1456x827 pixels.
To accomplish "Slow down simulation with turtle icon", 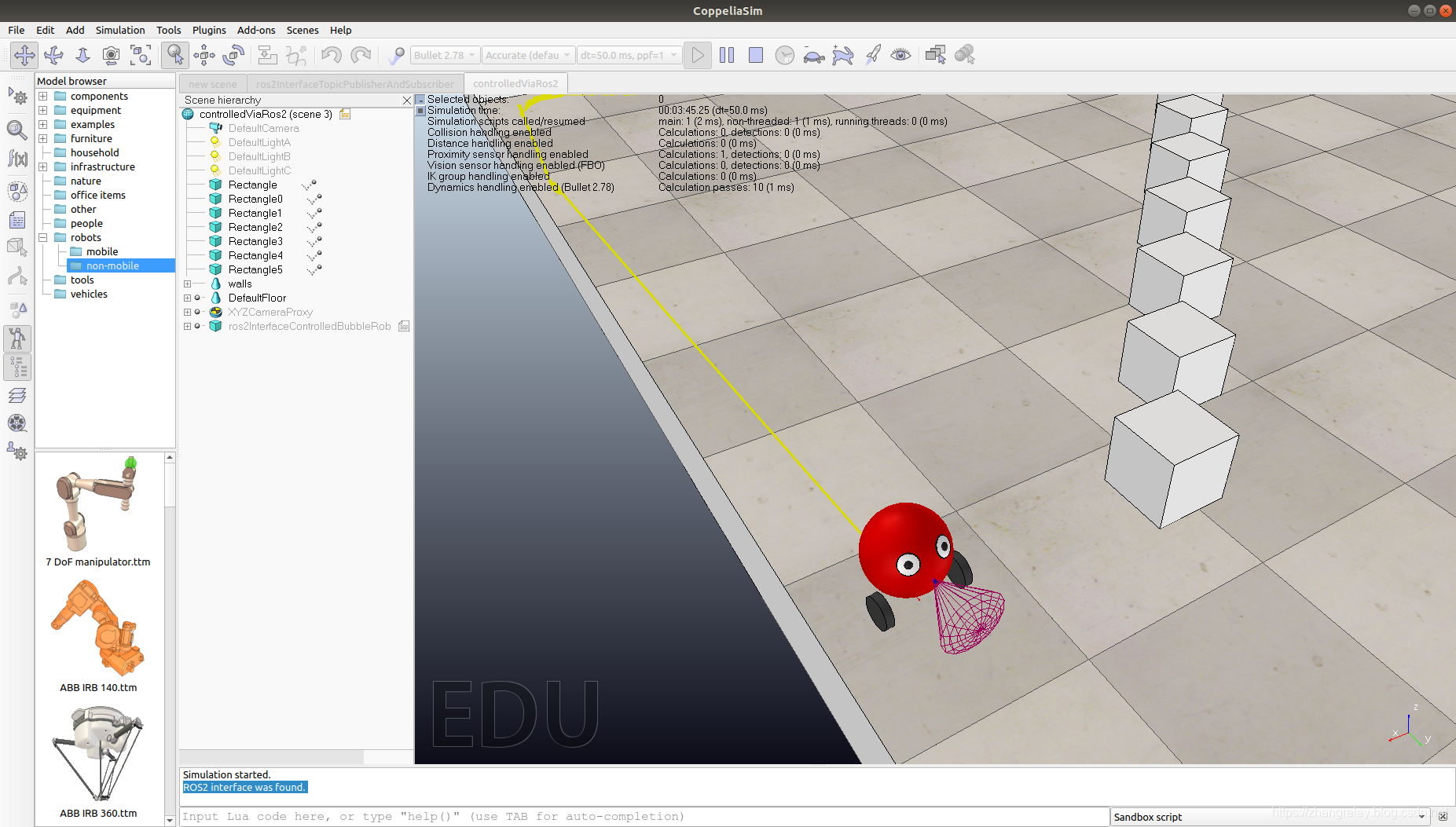I will (x=814, y=55).
